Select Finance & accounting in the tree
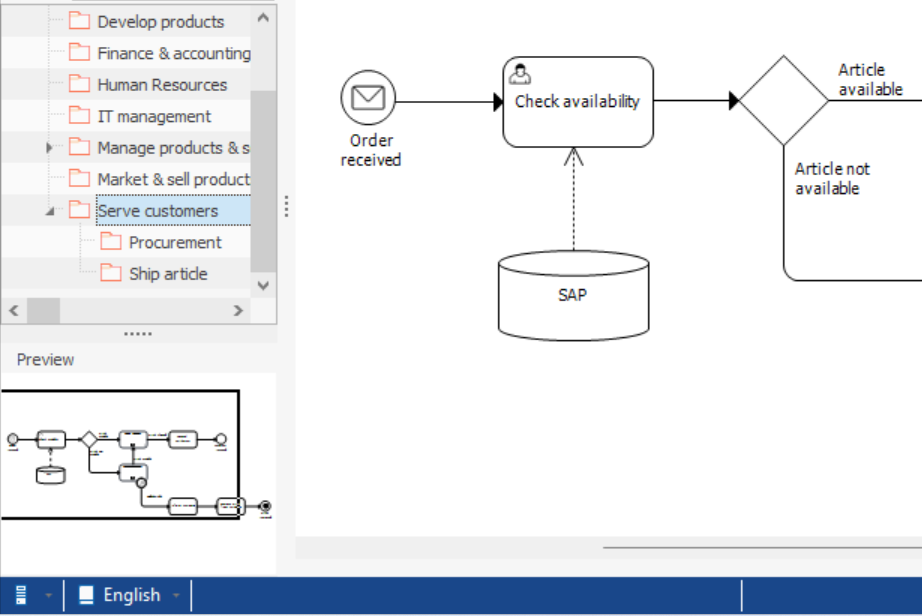The image size is (922, 616). click(174, 53)
